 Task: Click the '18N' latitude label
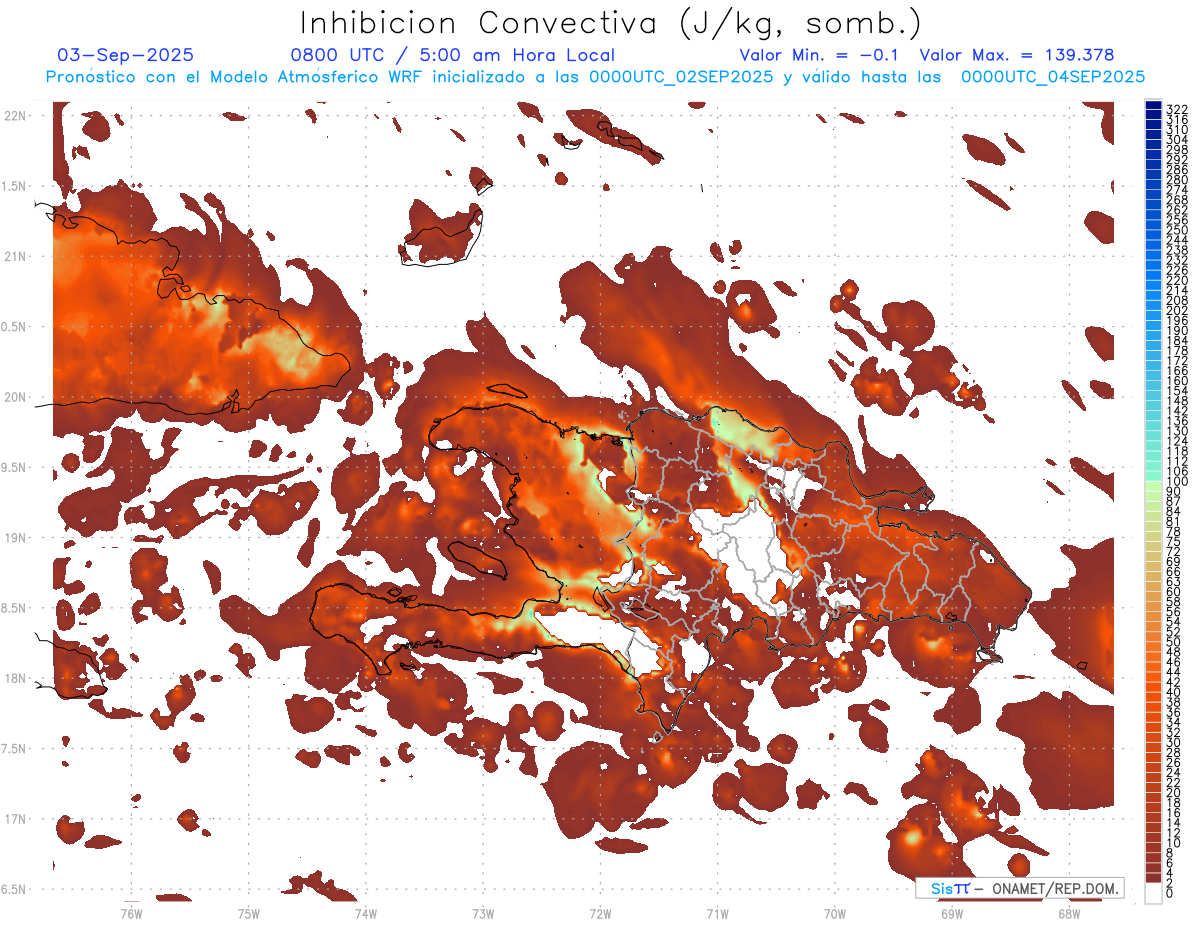click(x=14, y=678)
